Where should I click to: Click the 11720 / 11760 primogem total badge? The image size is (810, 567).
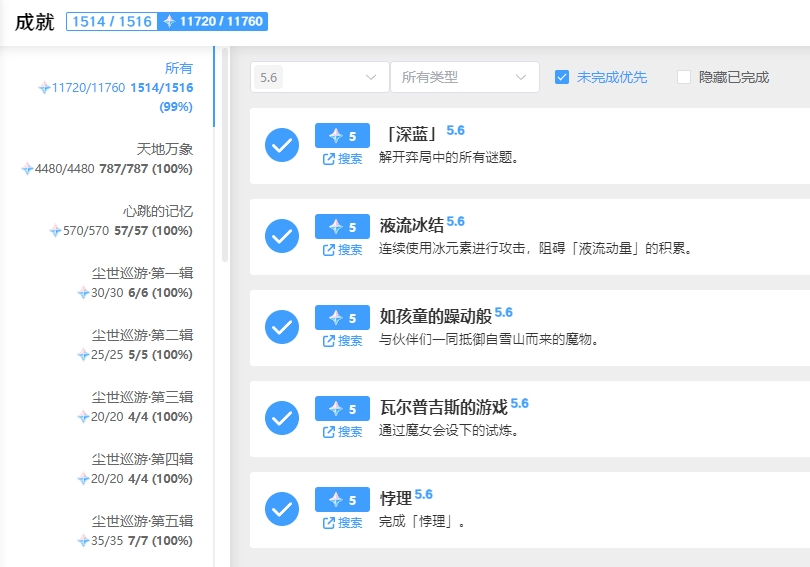point(213,22)
